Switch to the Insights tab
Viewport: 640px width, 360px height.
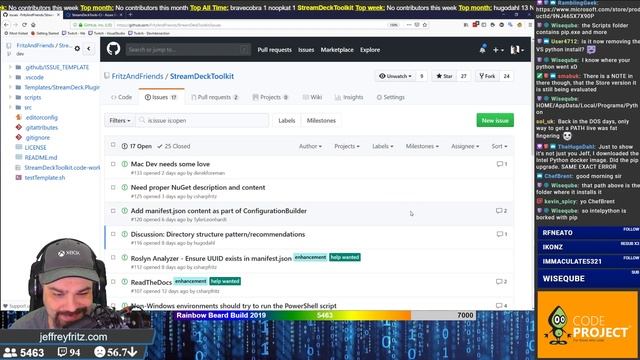click(x=349, y=97)
